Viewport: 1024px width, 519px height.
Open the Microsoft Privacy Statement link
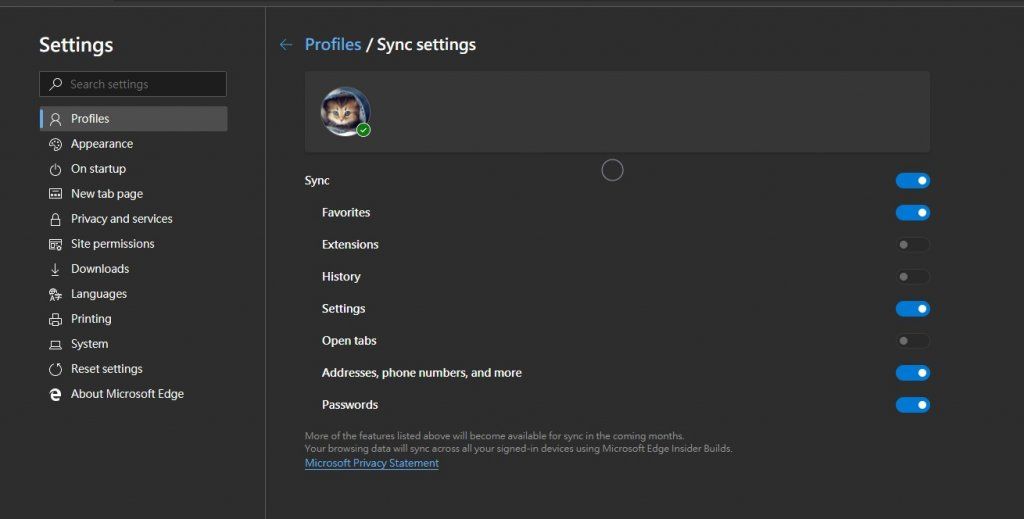tap(372, 463)
